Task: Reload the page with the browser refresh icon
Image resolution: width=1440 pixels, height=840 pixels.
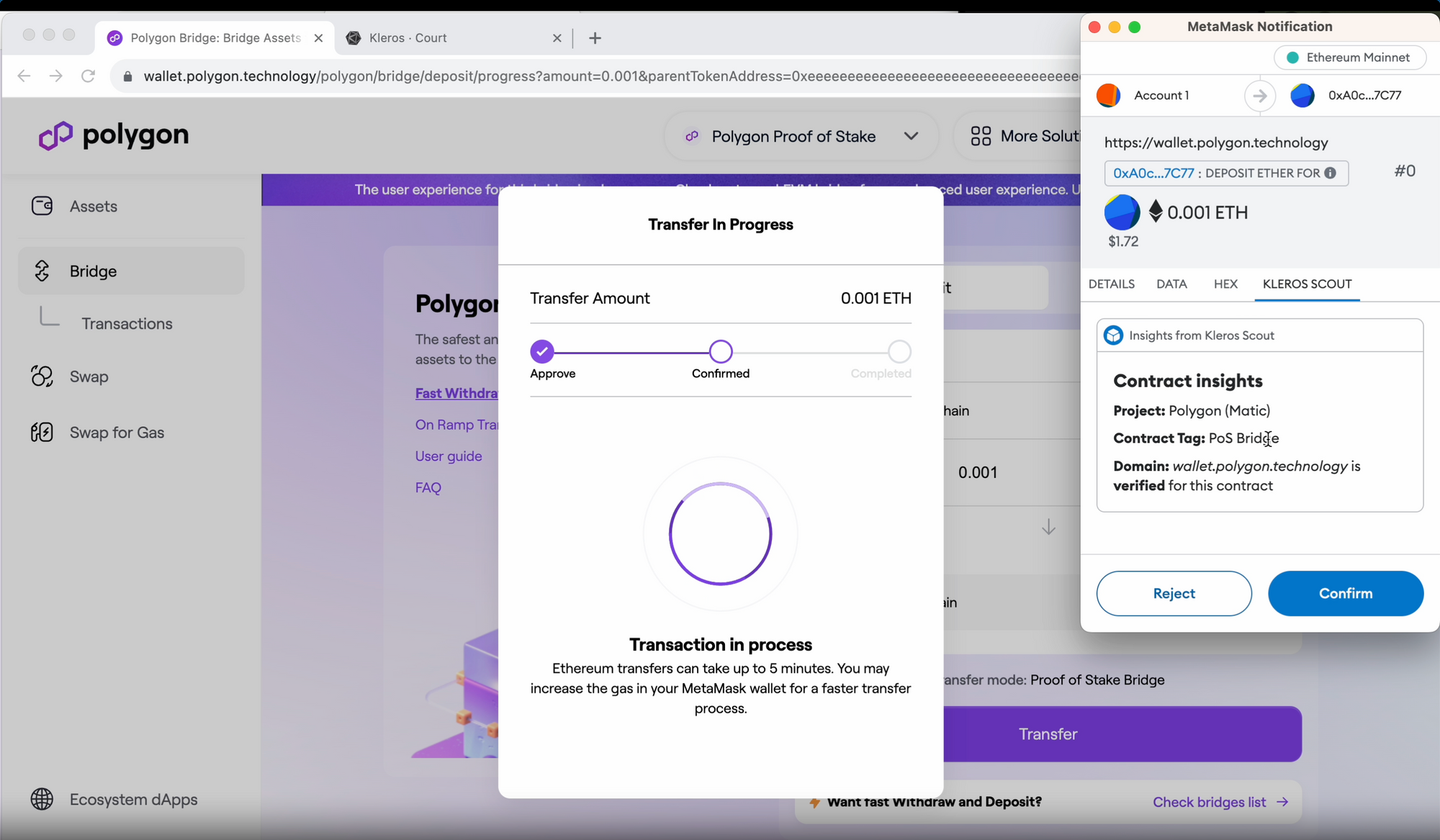Action: (88, 76)
